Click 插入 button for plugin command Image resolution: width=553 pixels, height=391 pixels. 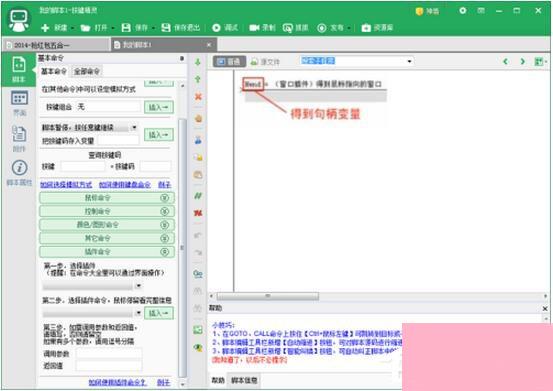159,313
